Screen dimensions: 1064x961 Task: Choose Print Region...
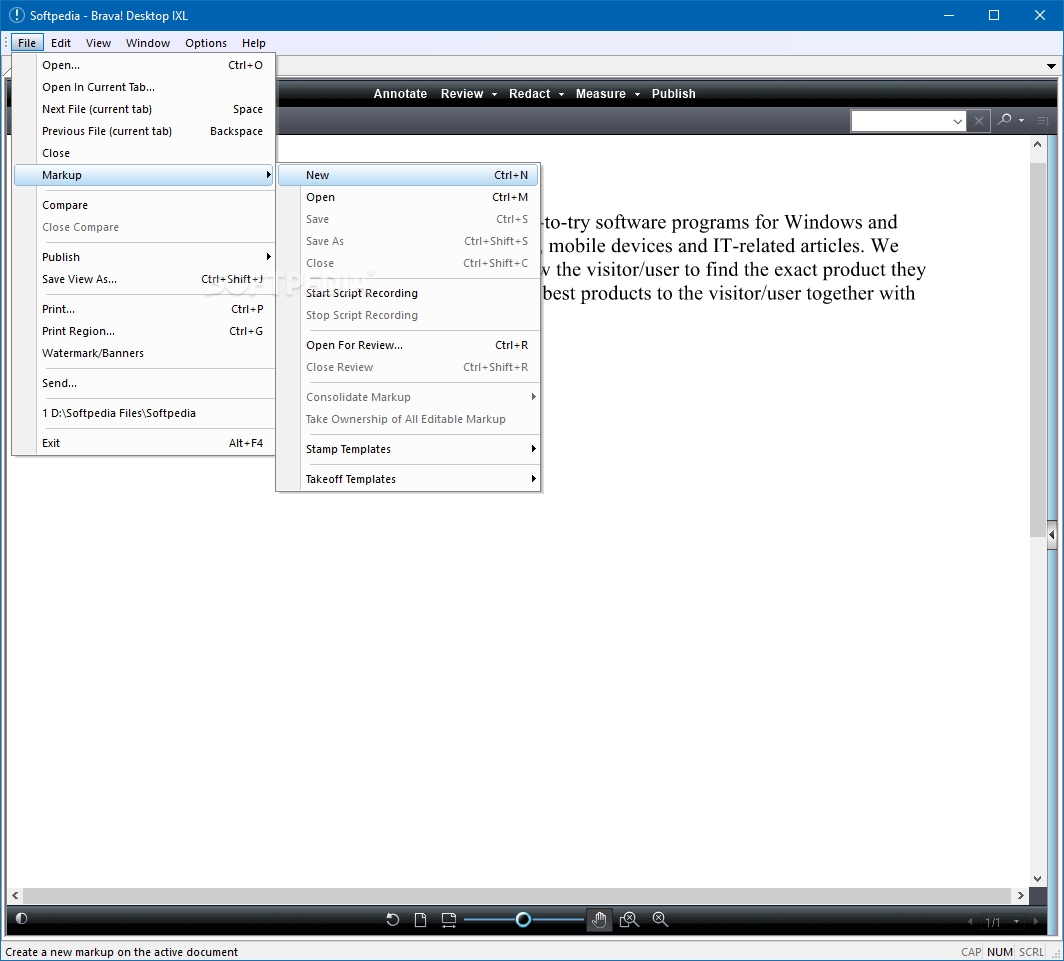pyautogui.click(x=144, y=331)
